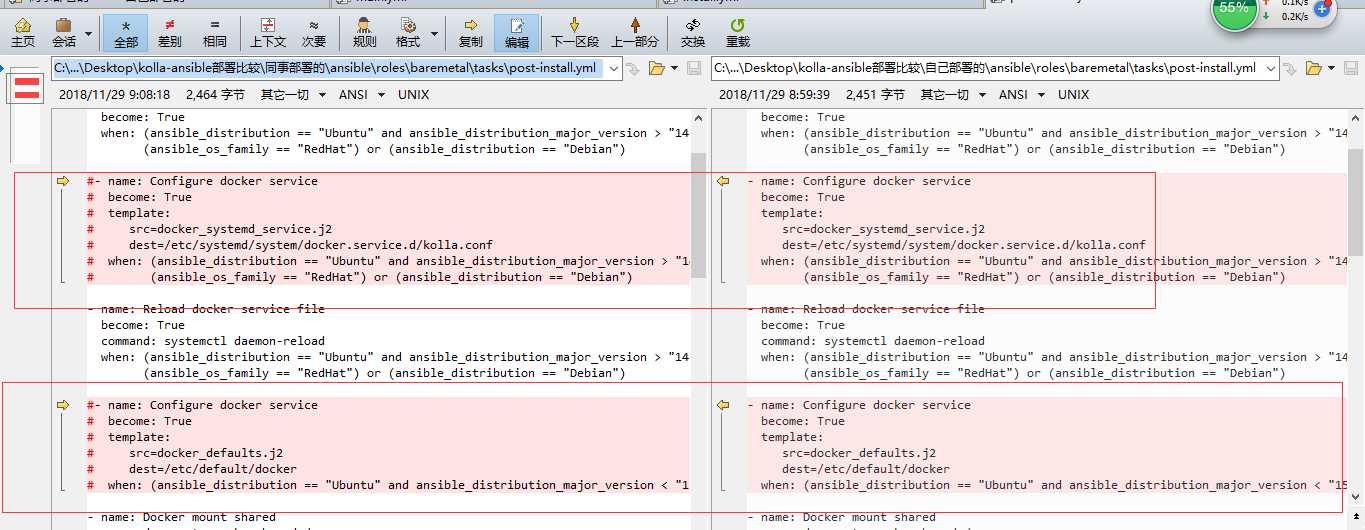Screen dimensions: 1365x530
Task: Click left pane load-arrow icon beside path
Action: pos(634,68)
